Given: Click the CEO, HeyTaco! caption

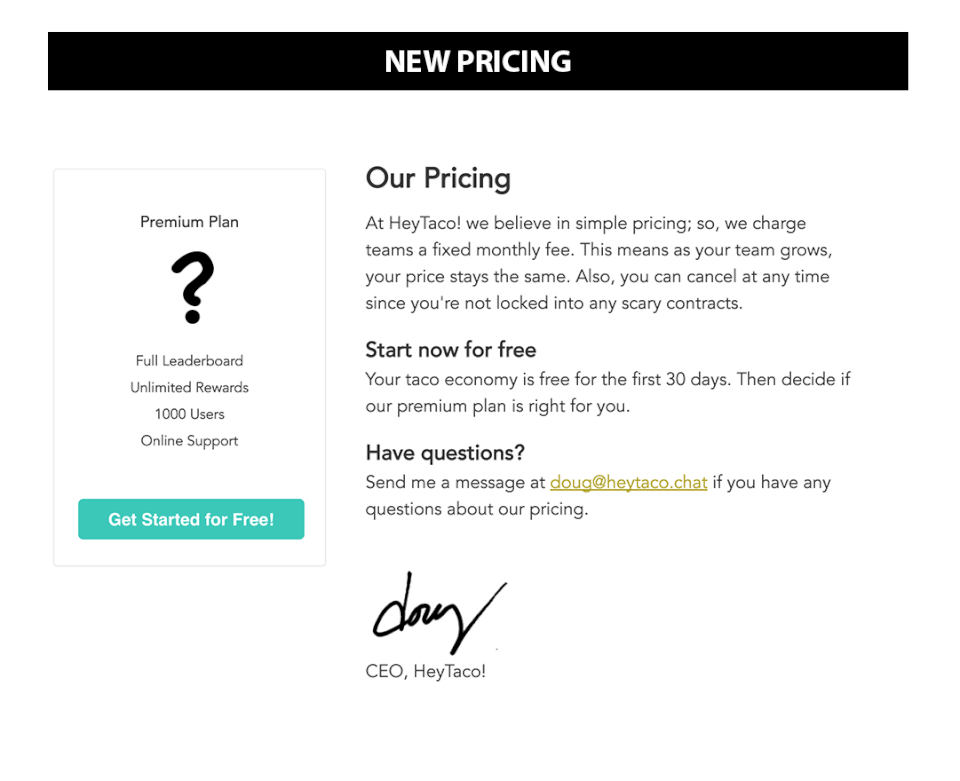Looking at the screenshot, I should click(426, 672).
